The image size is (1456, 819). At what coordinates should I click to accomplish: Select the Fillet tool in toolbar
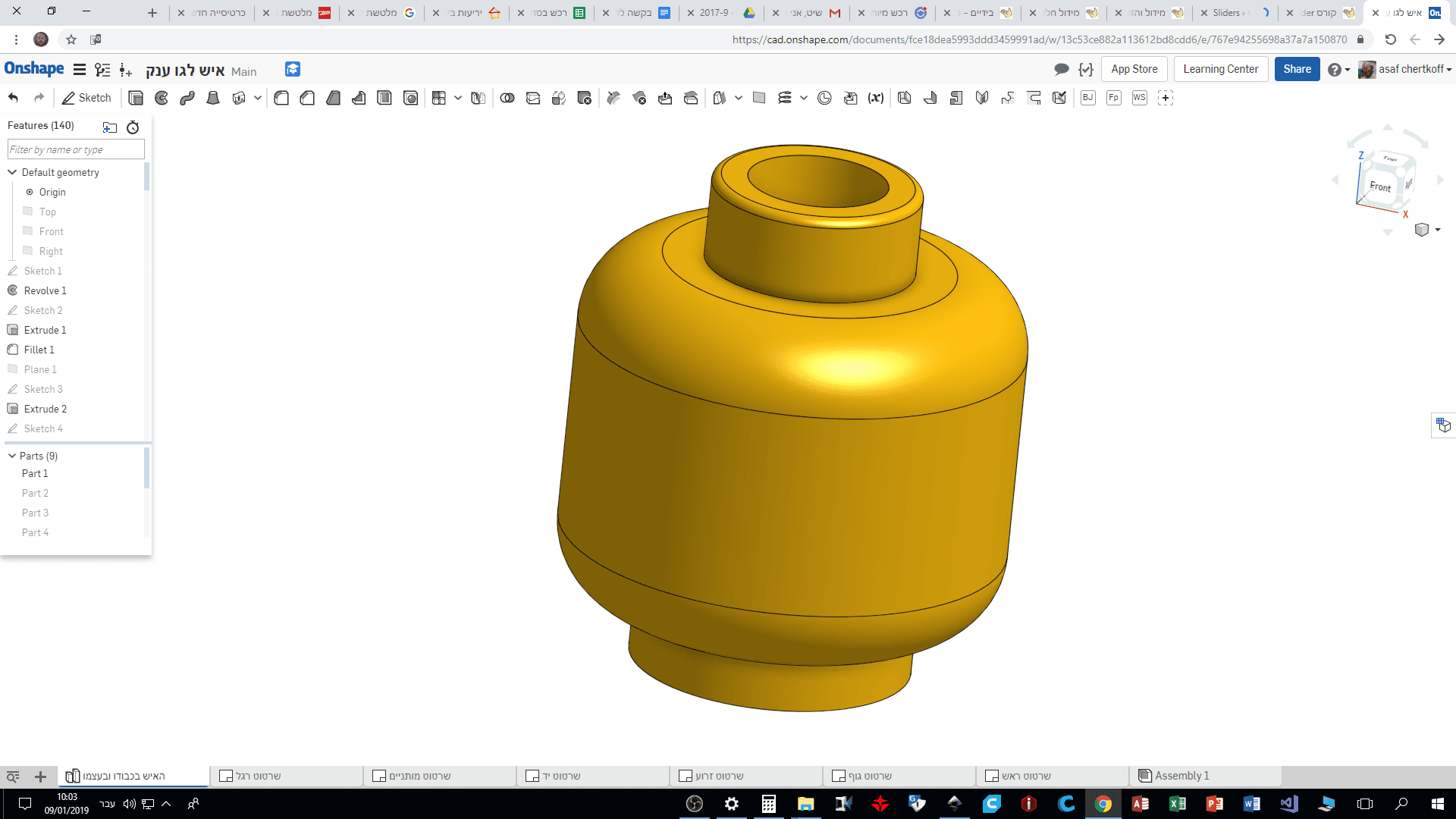tap(281, 98)
